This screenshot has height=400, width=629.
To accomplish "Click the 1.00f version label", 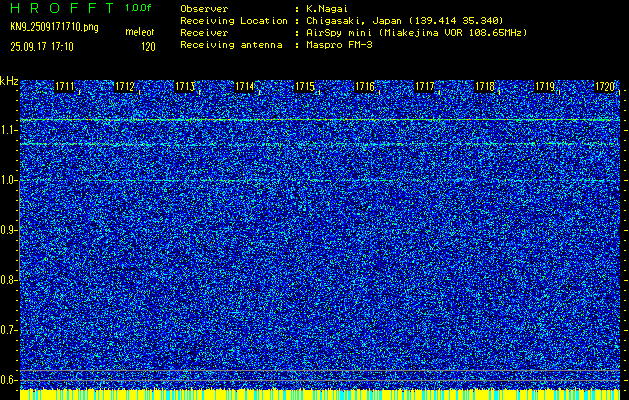I will (138, 8).
